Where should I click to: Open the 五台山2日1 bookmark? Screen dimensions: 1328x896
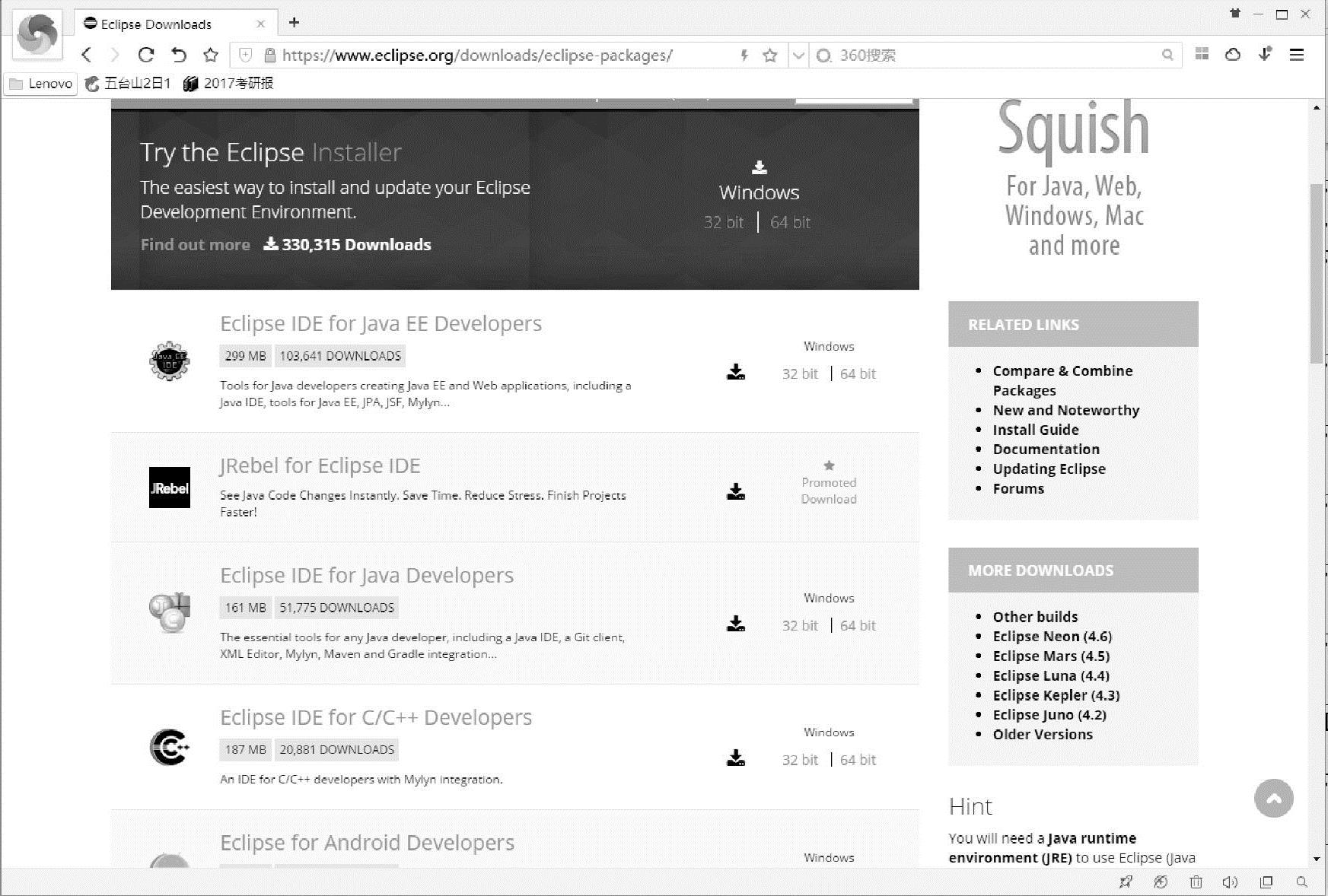point(128,84)
